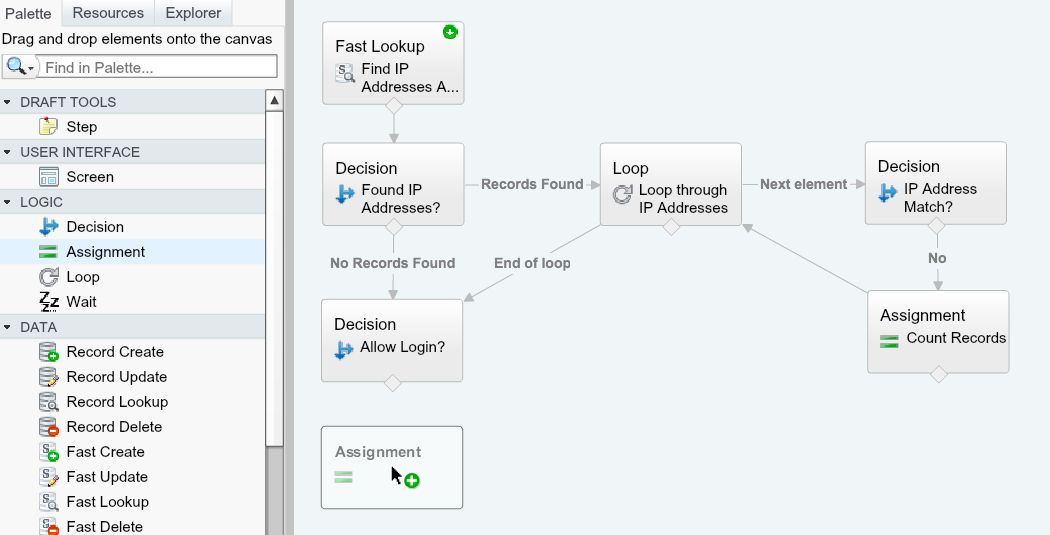The width and height of the screenshot is (1050, 535).
Task: Click the palette scrollbar up arrow
Action: pyautogui.click(x=275, y=100)
